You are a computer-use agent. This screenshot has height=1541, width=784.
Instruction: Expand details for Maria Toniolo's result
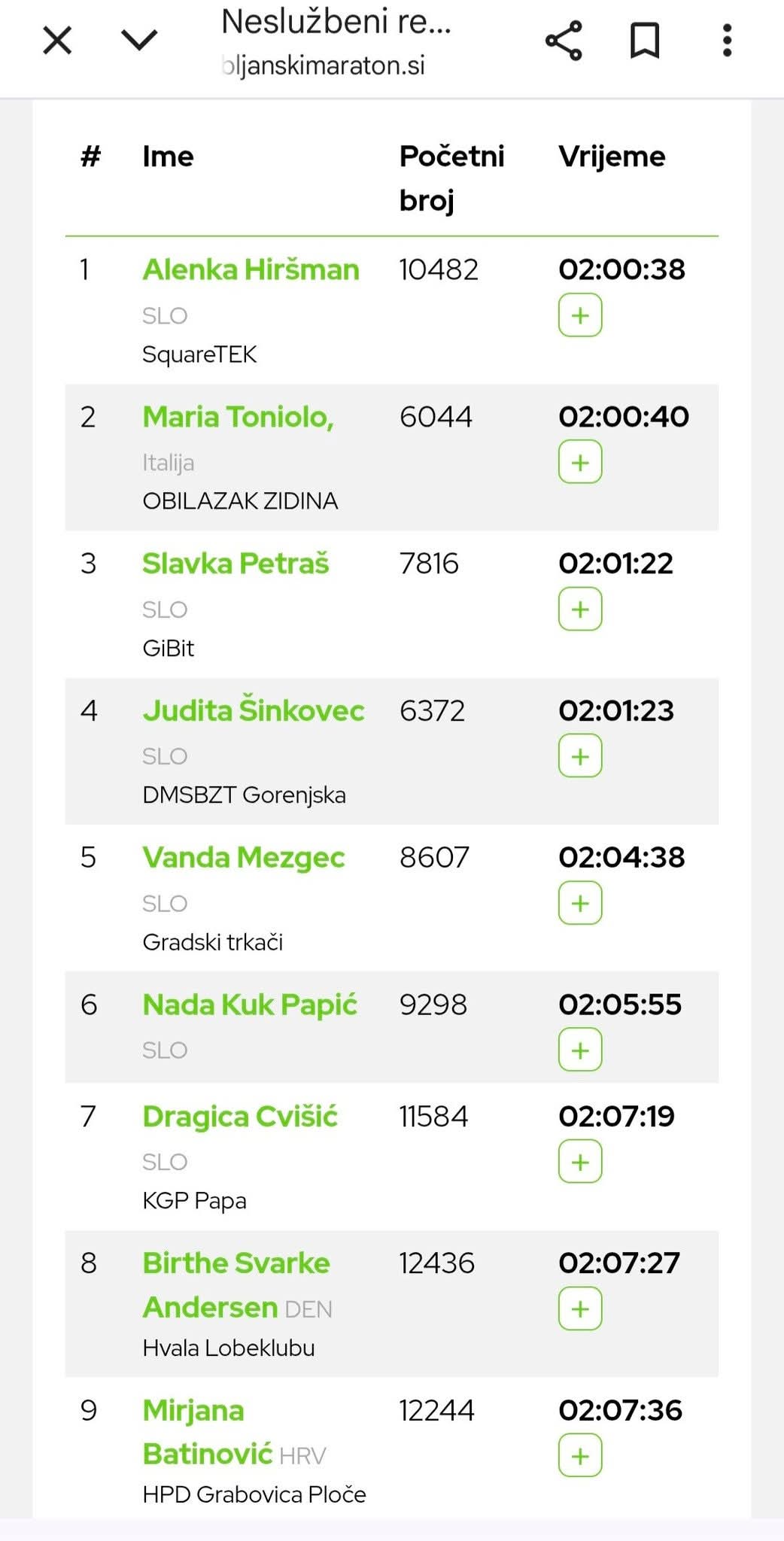point(580,462)
